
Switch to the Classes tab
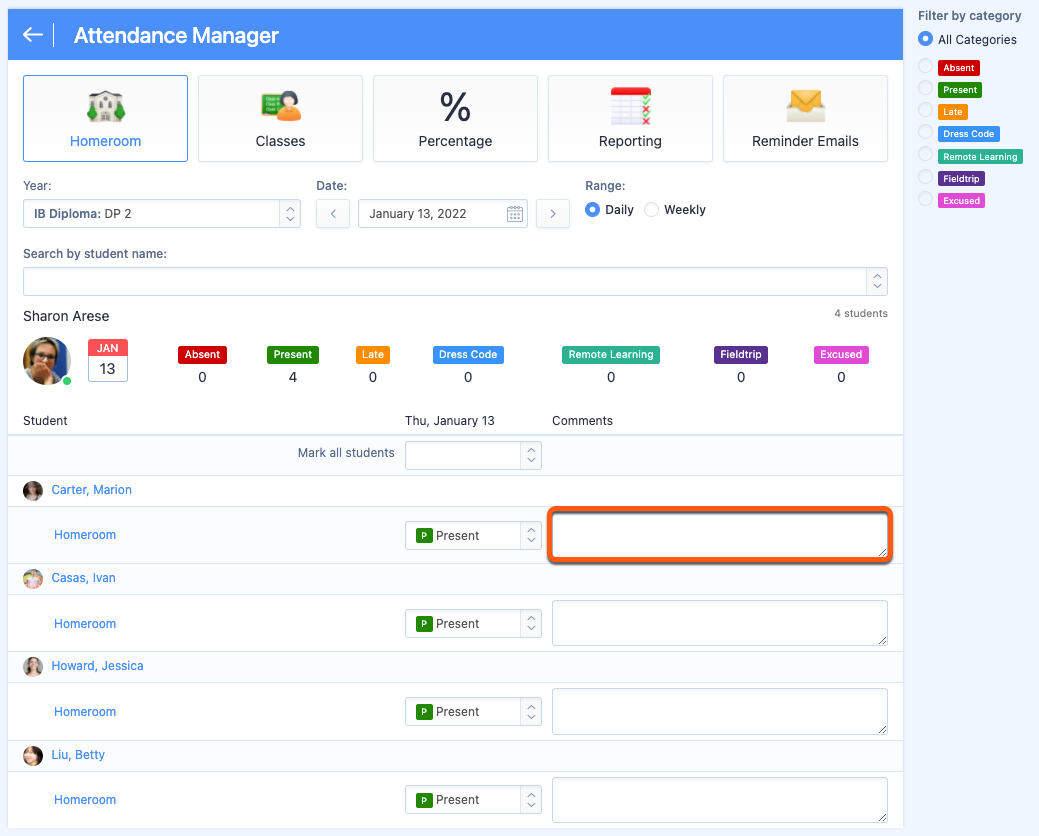point(280,119)
